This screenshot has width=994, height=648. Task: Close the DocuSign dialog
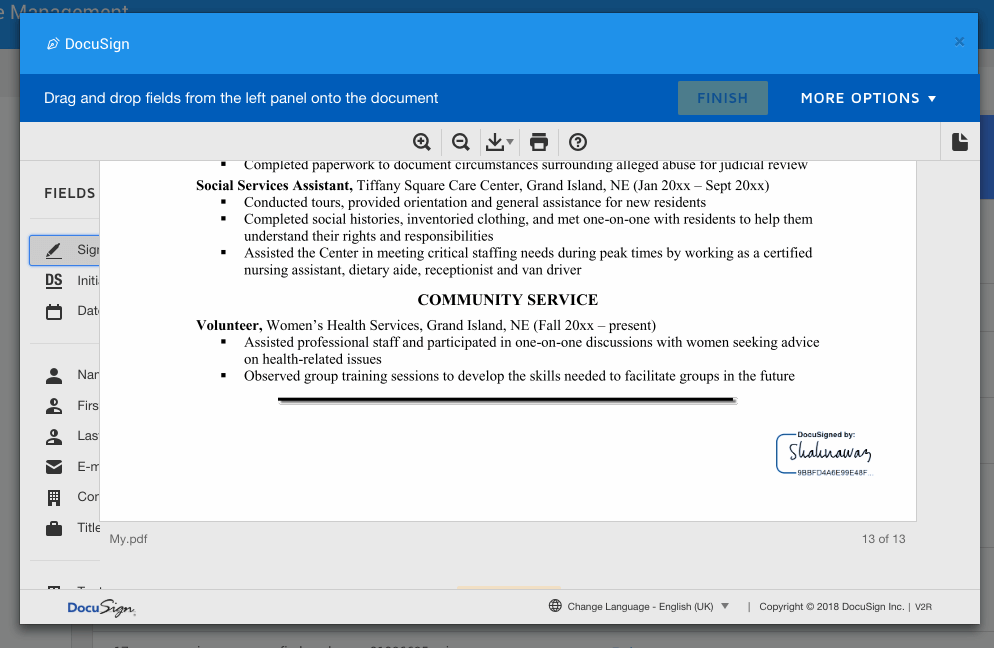point(959,42)
